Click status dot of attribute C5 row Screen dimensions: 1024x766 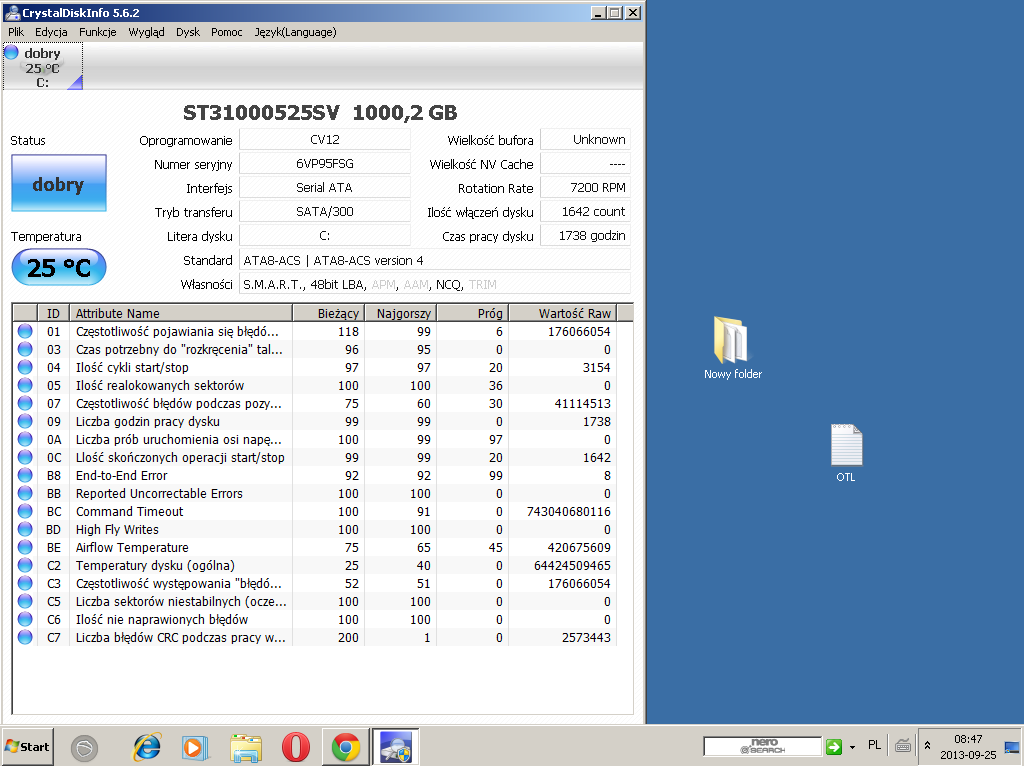[x=25, y=601]
